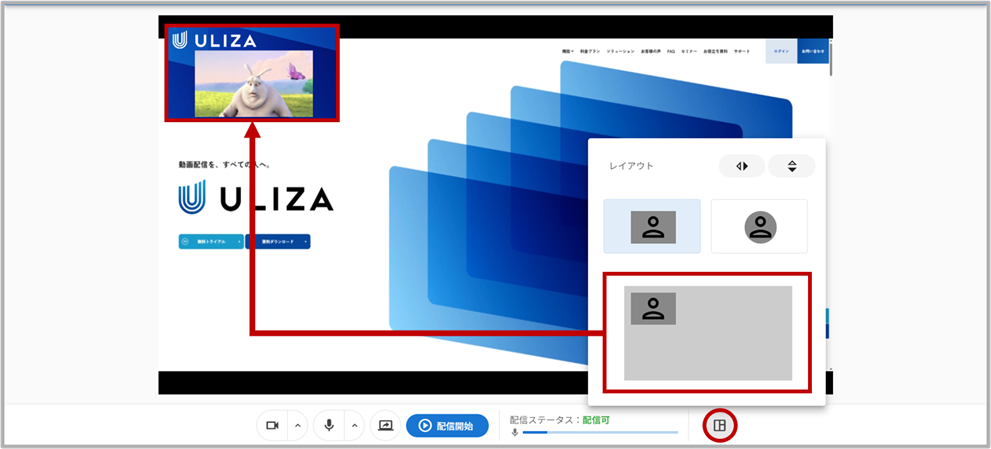Click the ログイン button in preview
Image resolution: width=991 pixels, height=449 pixels.
tap(781, 51)
